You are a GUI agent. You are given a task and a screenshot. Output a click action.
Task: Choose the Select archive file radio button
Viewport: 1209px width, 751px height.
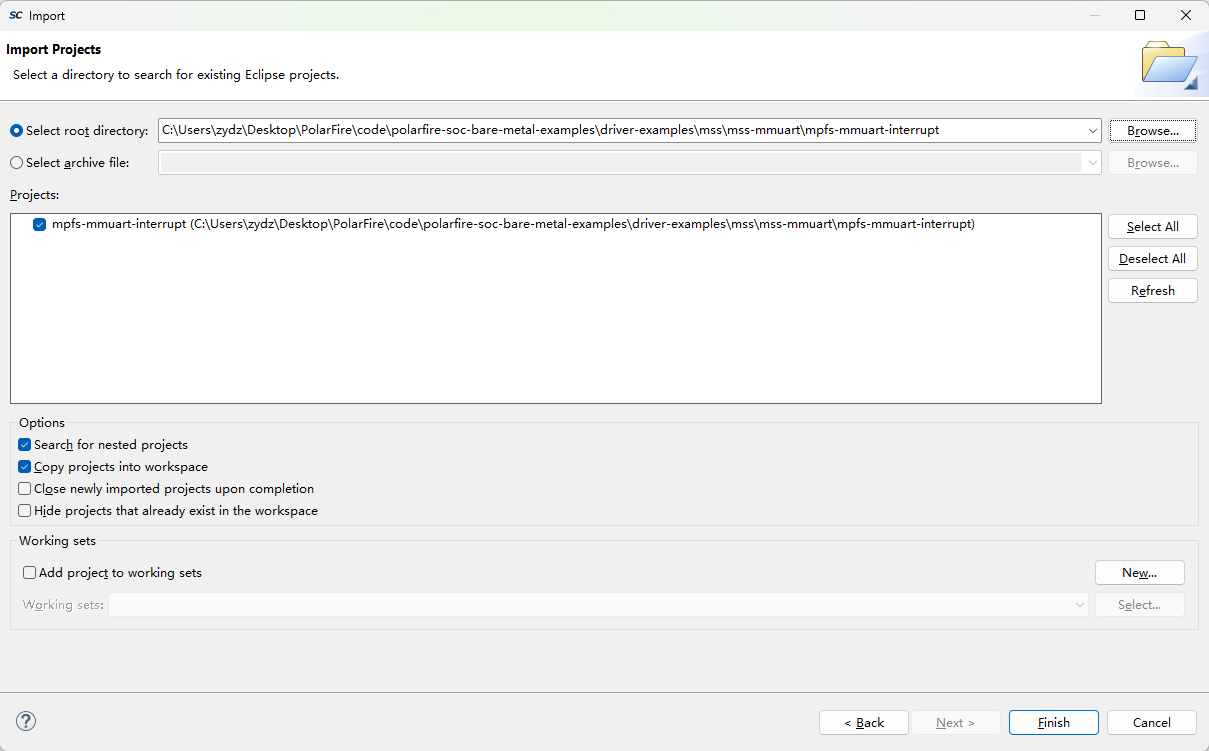pos(16,163)
